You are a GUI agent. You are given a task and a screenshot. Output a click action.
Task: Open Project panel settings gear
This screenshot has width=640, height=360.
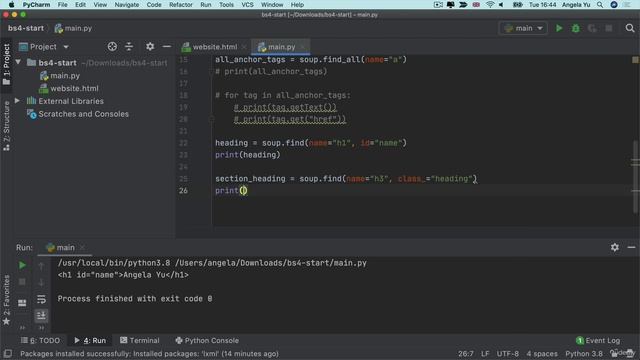(x=150, y=47)
